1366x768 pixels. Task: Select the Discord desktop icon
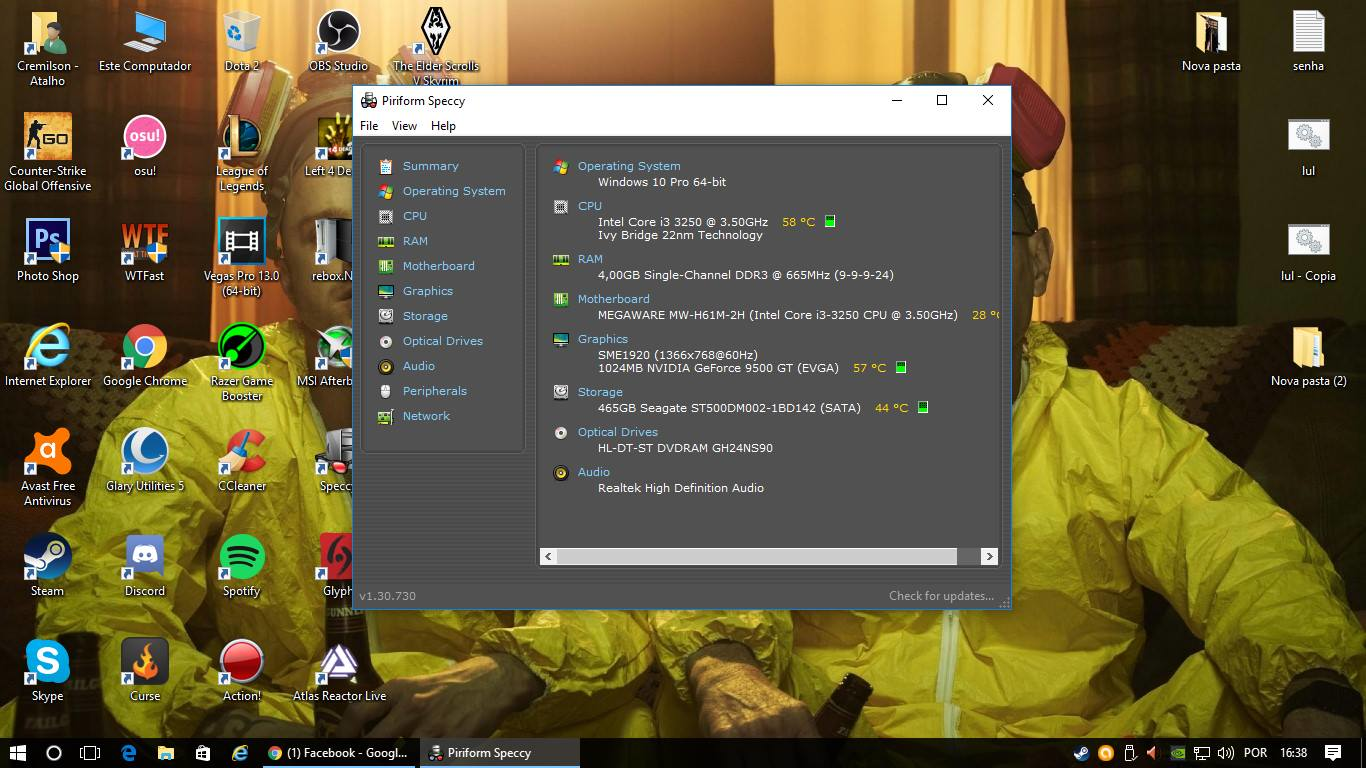(x=145, y=566)
